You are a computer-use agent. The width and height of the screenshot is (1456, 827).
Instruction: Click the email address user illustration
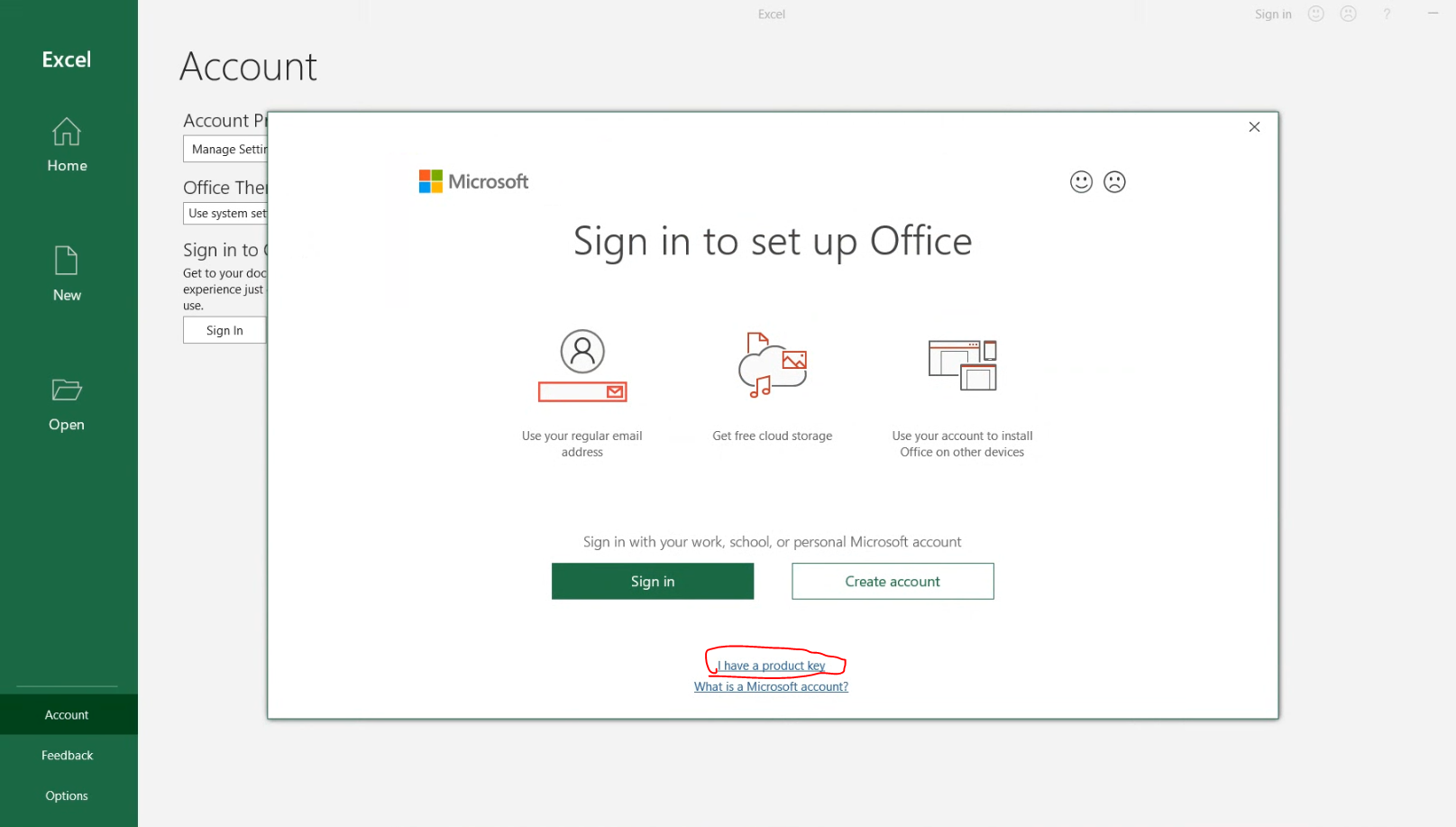click(582, 364)
